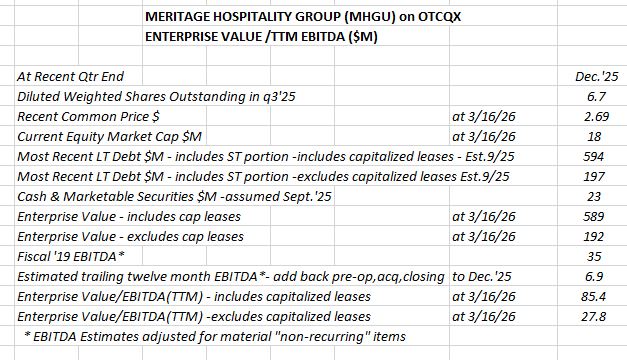Select enterprise value 589 cell
This screenshot has width=627, height=360.
point(593,216)
